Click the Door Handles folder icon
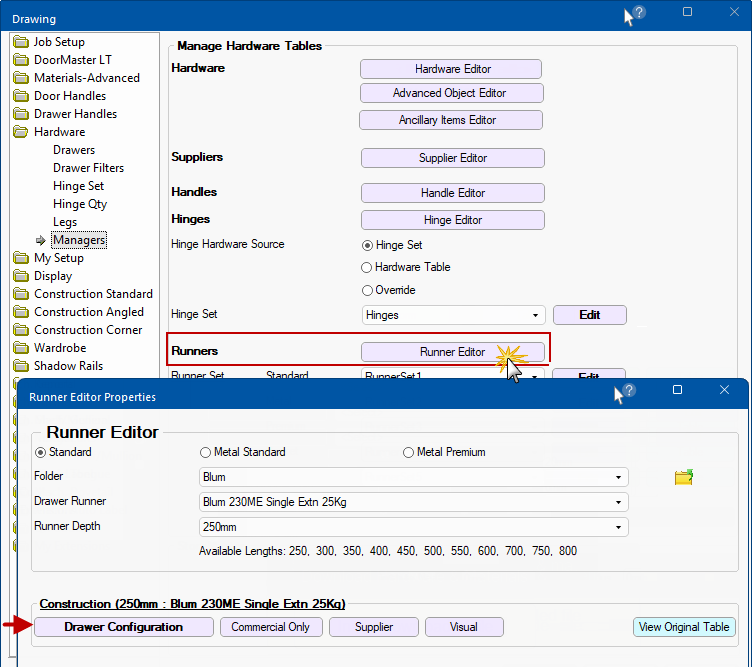This screenshot has width=752, height=667. [21, 96]
